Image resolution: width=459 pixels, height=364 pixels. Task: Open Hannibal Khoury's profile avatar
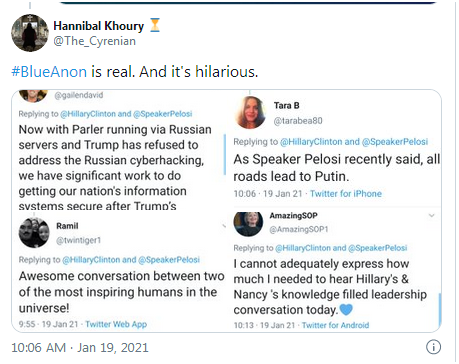click(x=30, y=33)
